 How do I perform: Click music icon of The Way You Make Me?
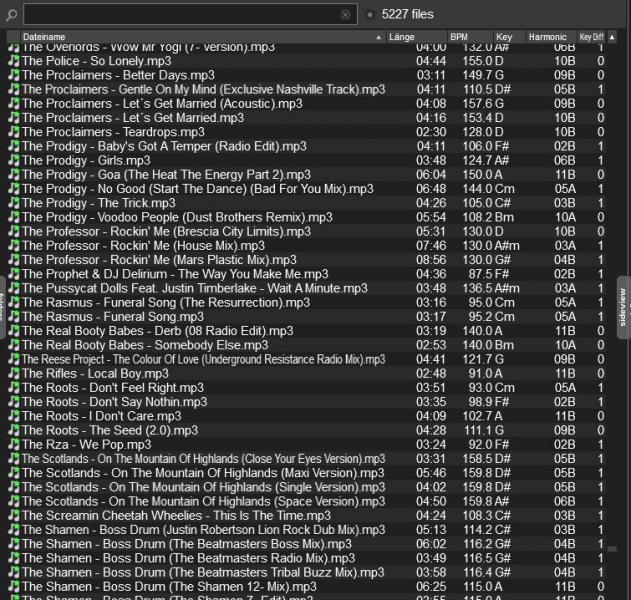[14, 274]
